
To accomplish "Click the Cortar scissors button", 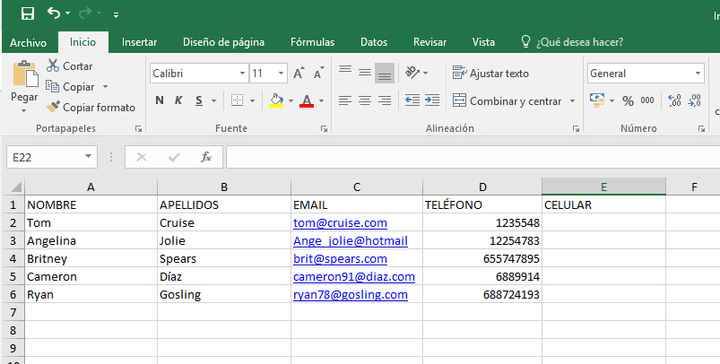I will 69,66.
